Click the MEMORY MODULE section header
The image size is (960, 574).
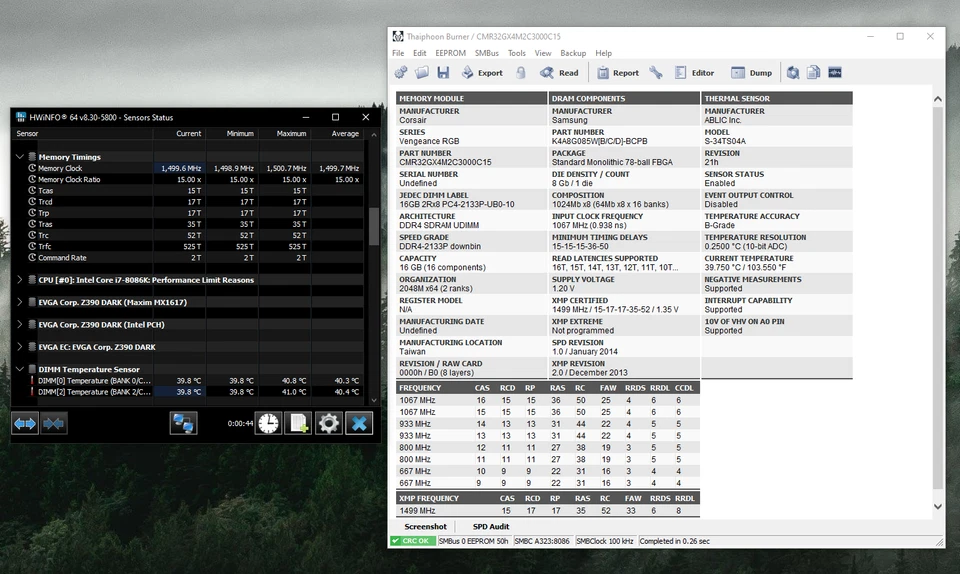471,98
